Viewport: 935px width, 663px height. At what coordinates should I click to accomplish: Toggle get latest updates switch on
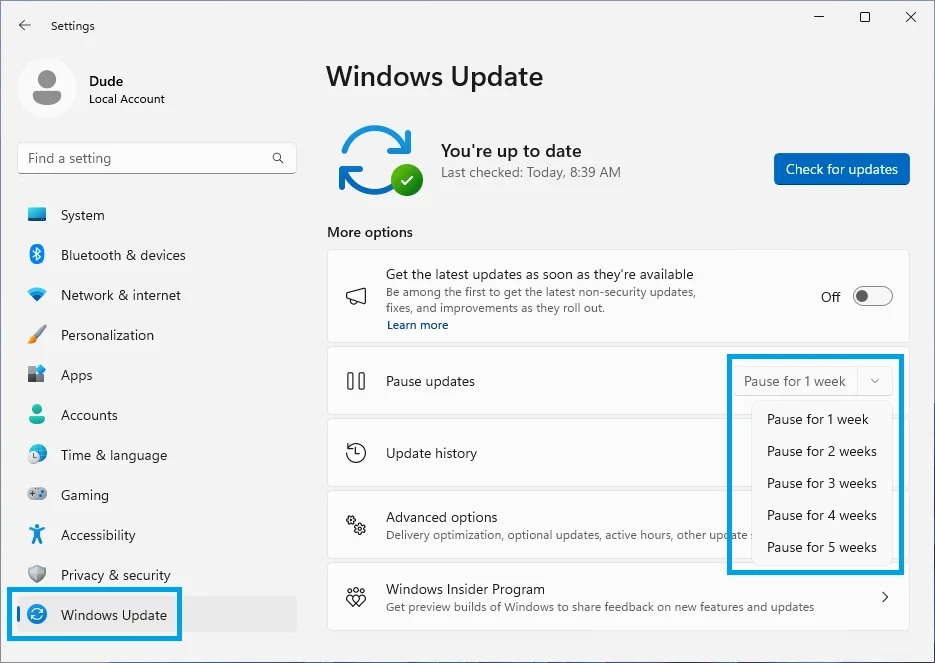(872, 297)
